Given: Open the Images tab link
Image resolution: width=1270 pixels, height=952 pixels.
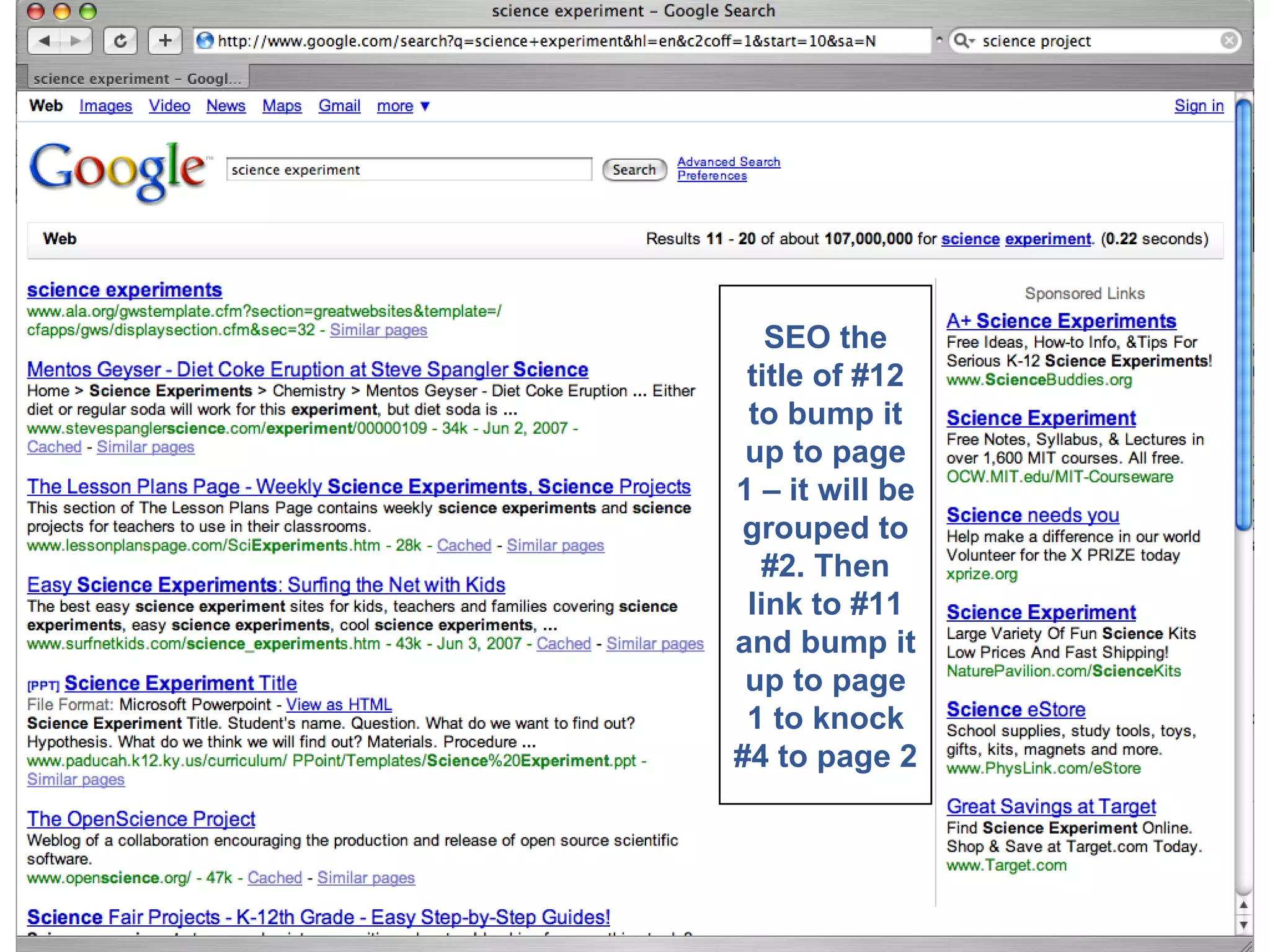Looking at the screenshot, I should click(105, 106).
